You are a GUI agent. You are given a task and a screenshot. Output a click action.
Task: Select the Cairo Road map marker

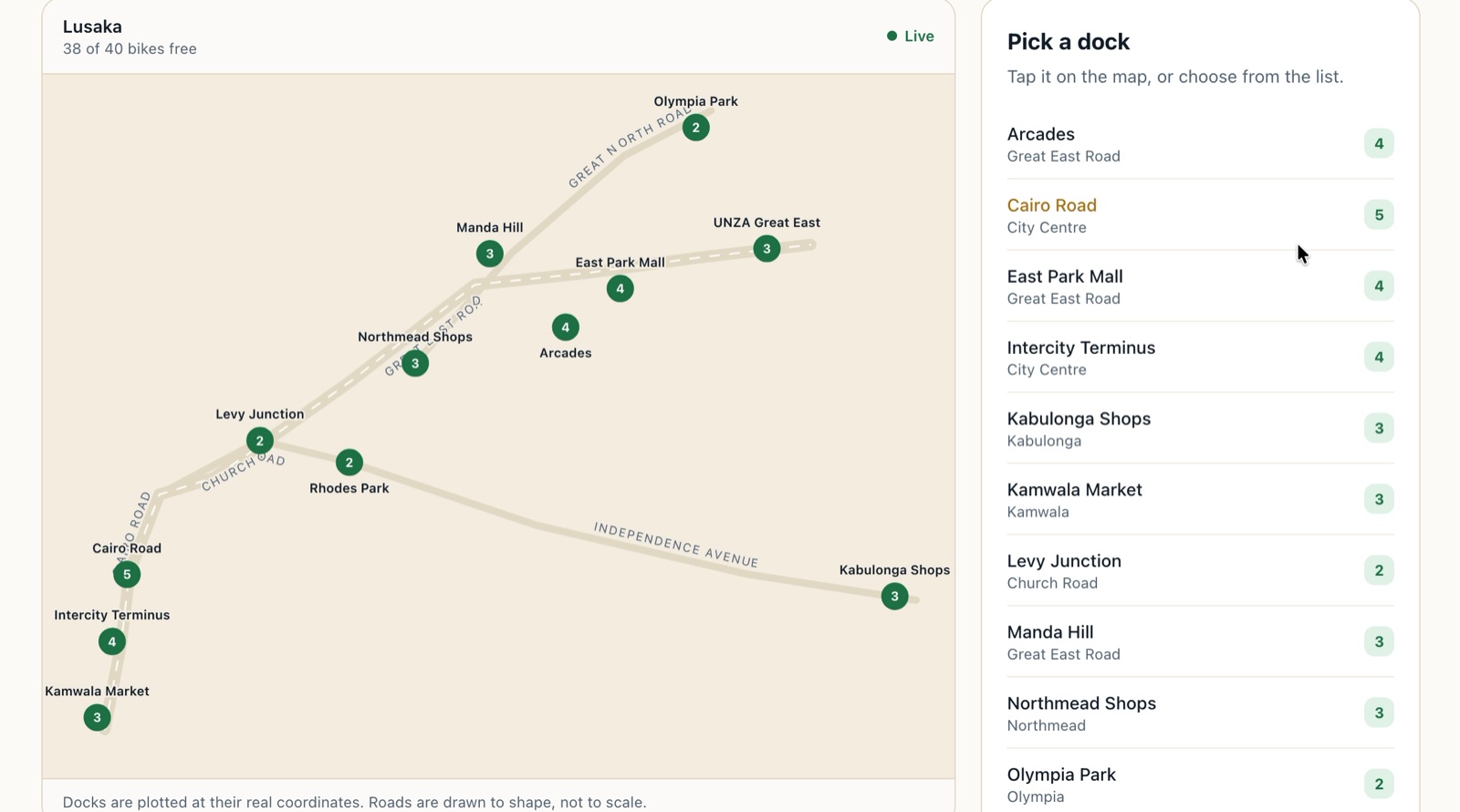[x=127, y=575]
